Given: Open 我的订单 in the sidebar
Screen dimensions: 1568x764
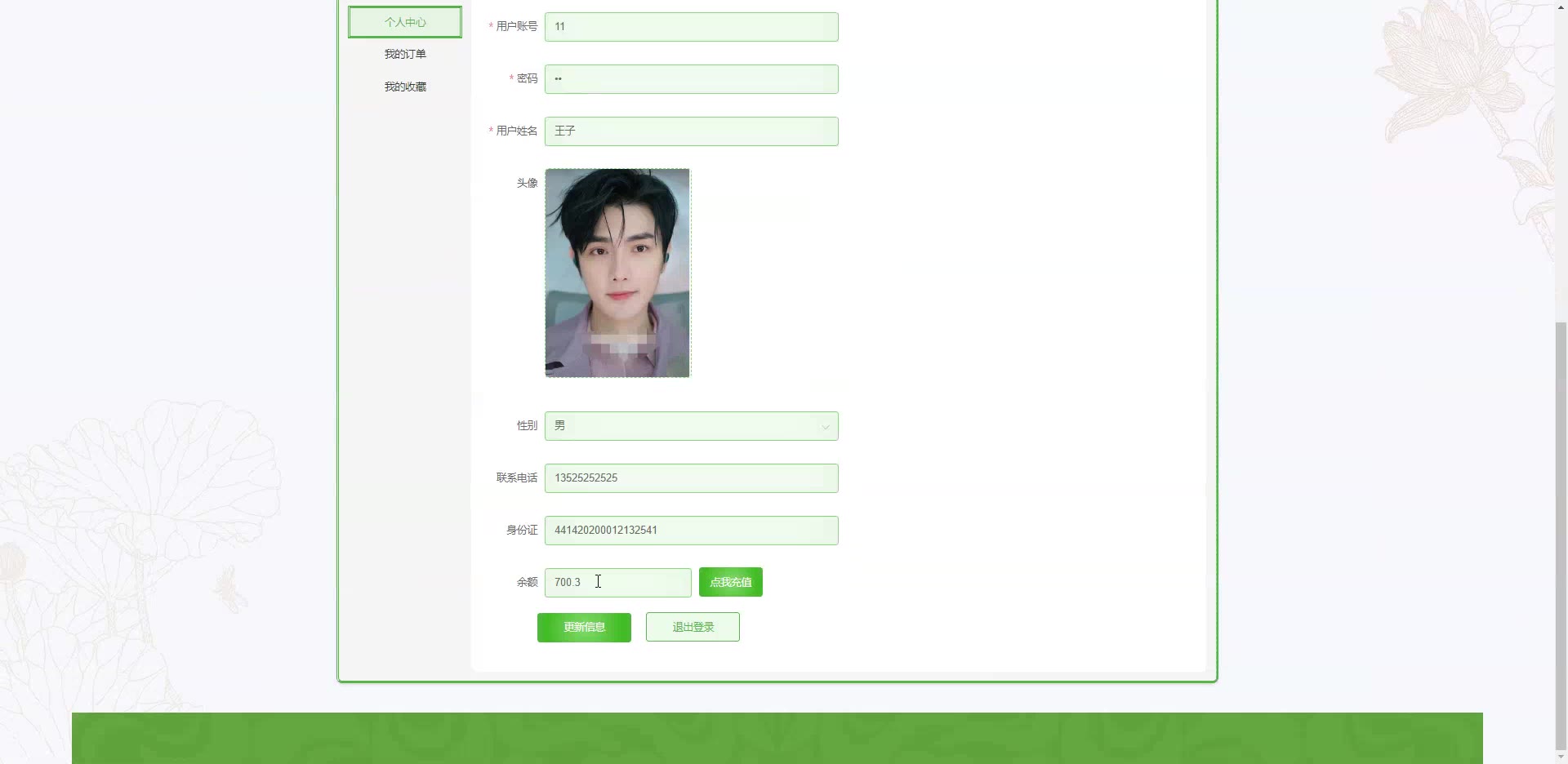Looking at the screenshot, I should click(405, 54).
